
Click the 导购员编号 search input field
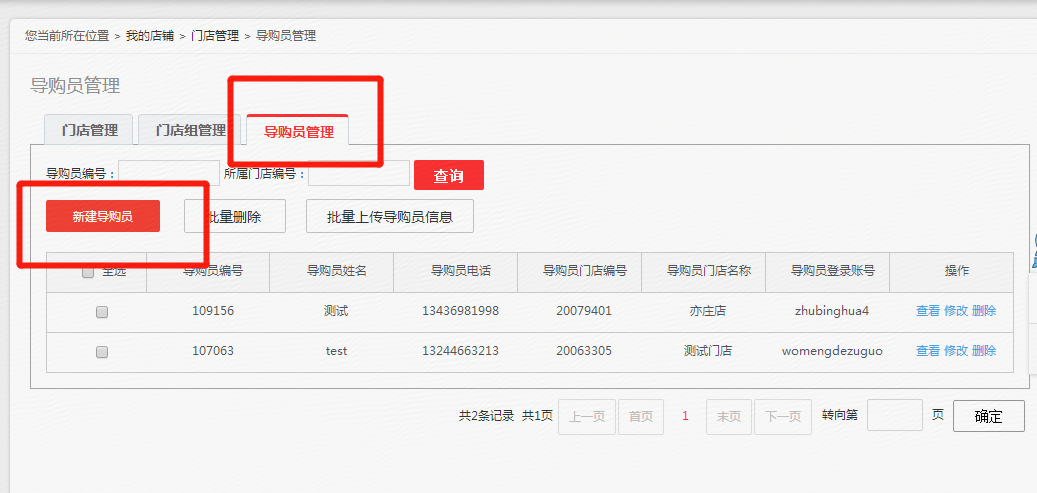(169, 173)
